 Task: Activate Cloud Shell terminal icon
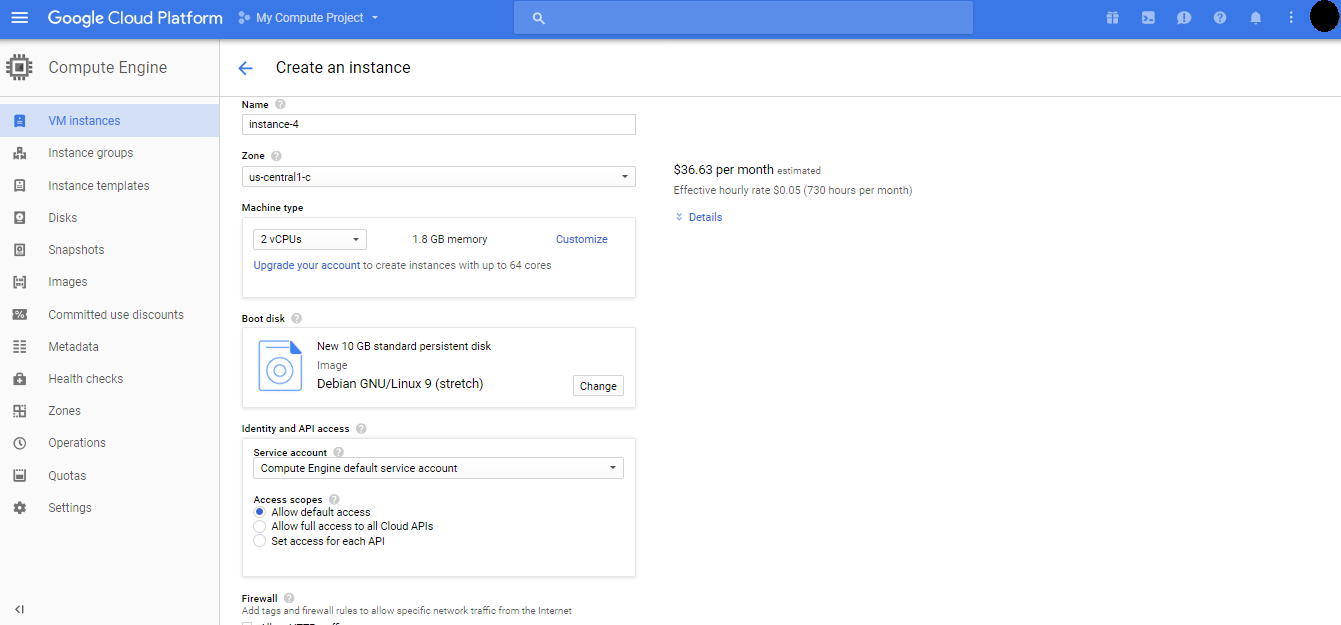point(1148,18)
